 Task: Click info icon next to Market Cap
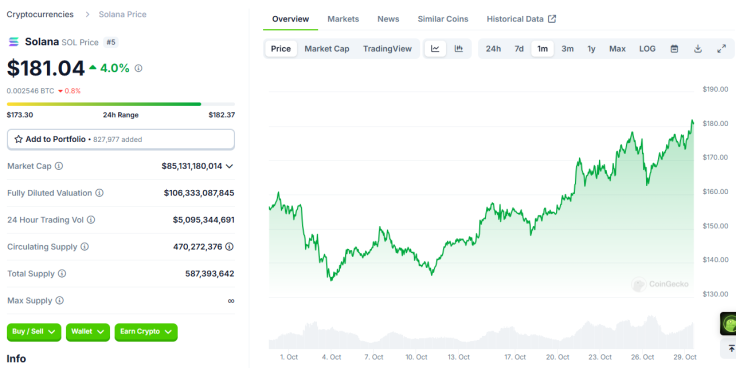click(x=59, y=166)
